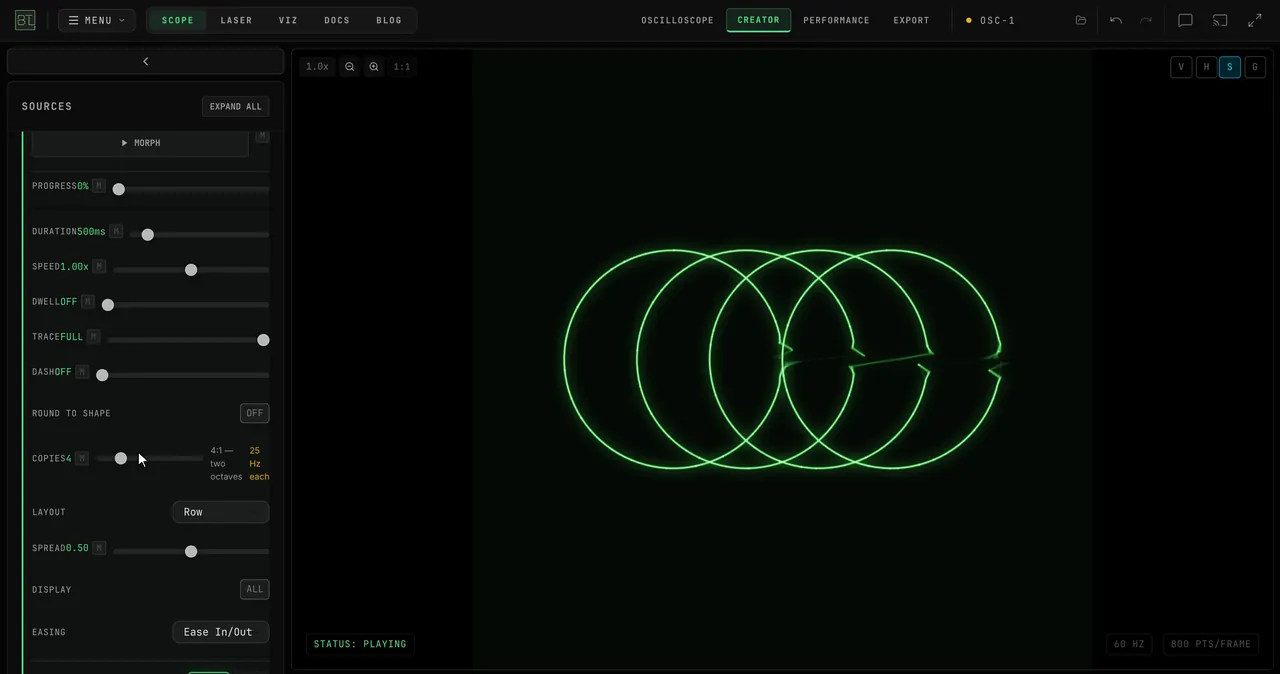The height and width of the screenshot is (674, 1280).
Task: Click the 1:1 zoom reset button
Action: 402,67
